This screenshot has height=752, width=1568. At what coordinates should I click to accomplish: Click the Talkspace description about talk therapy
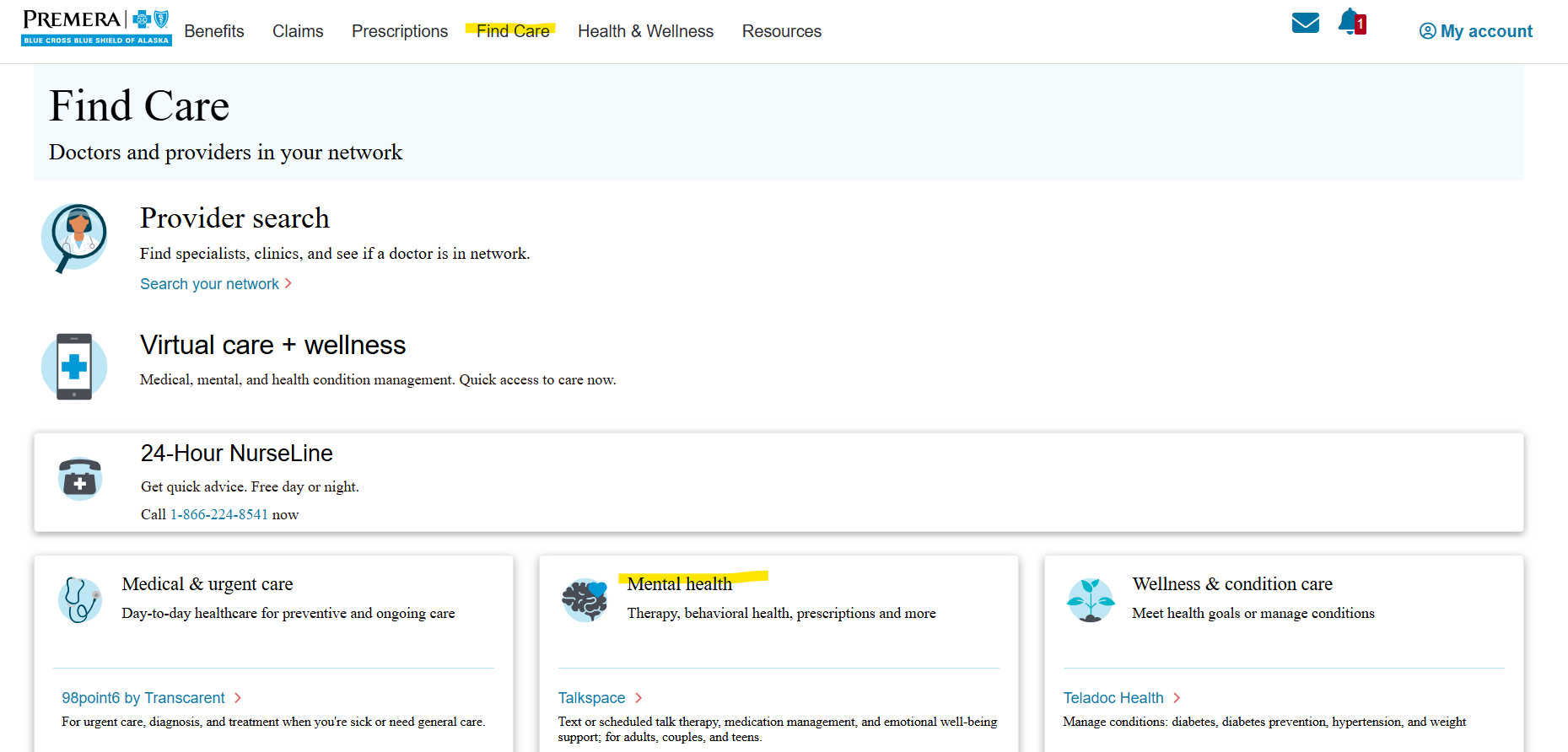click(x=777, y=729)
